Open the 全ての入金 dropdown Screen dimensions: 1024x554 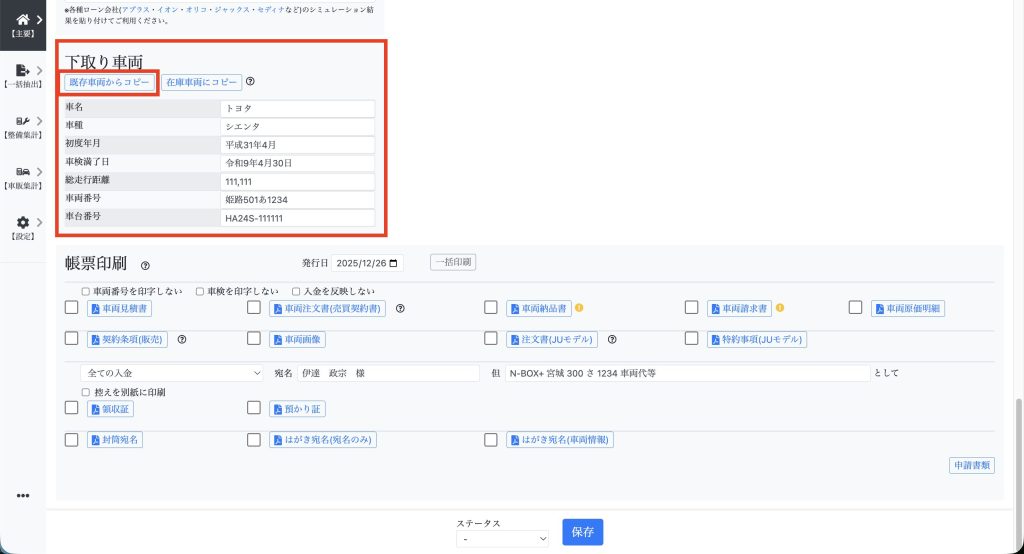(172, 373)
